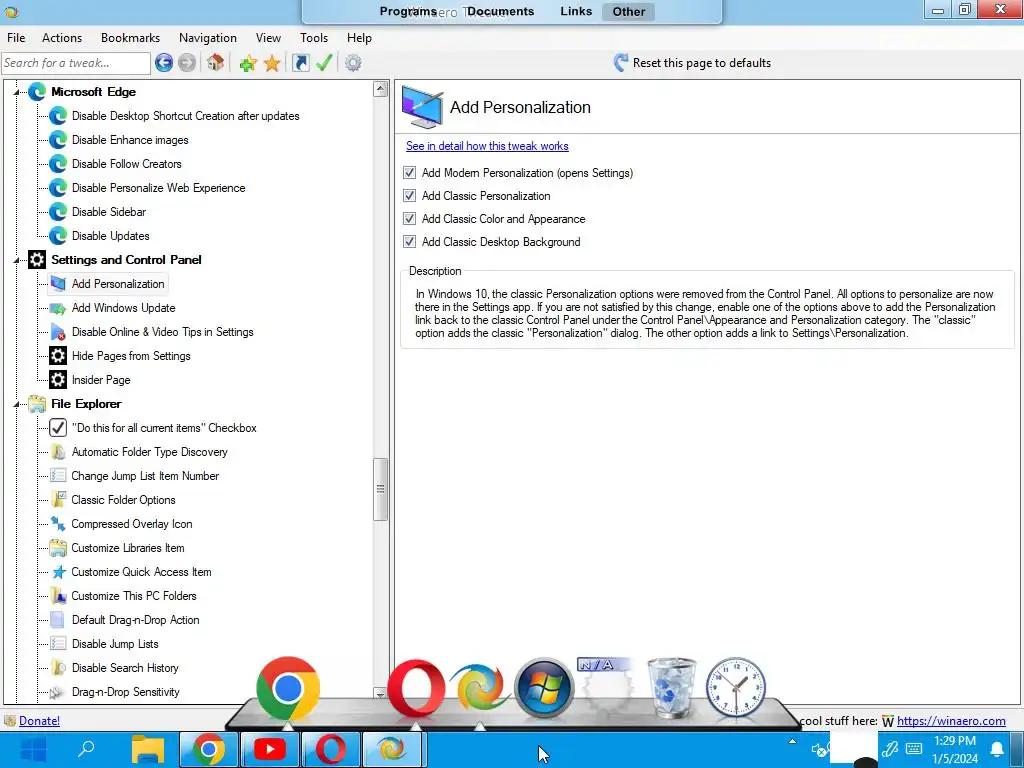Collapse the Settings and Control Panel category
Image resolution: width=1024 pixels, height=768 pixels.
click(17, 260)
